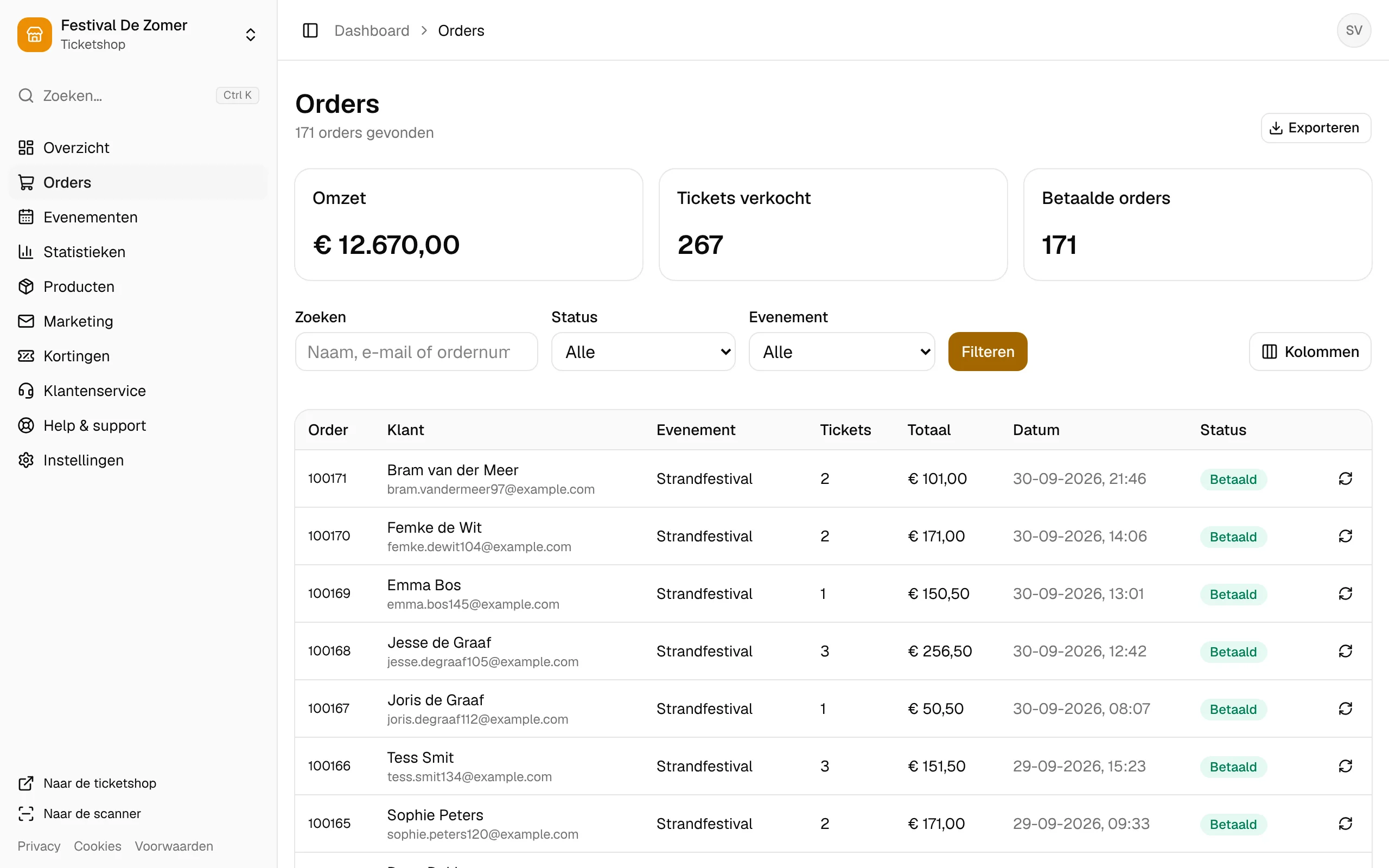Open Help & support in the sidebar
1389x868 pixels.
coord(138,425)
